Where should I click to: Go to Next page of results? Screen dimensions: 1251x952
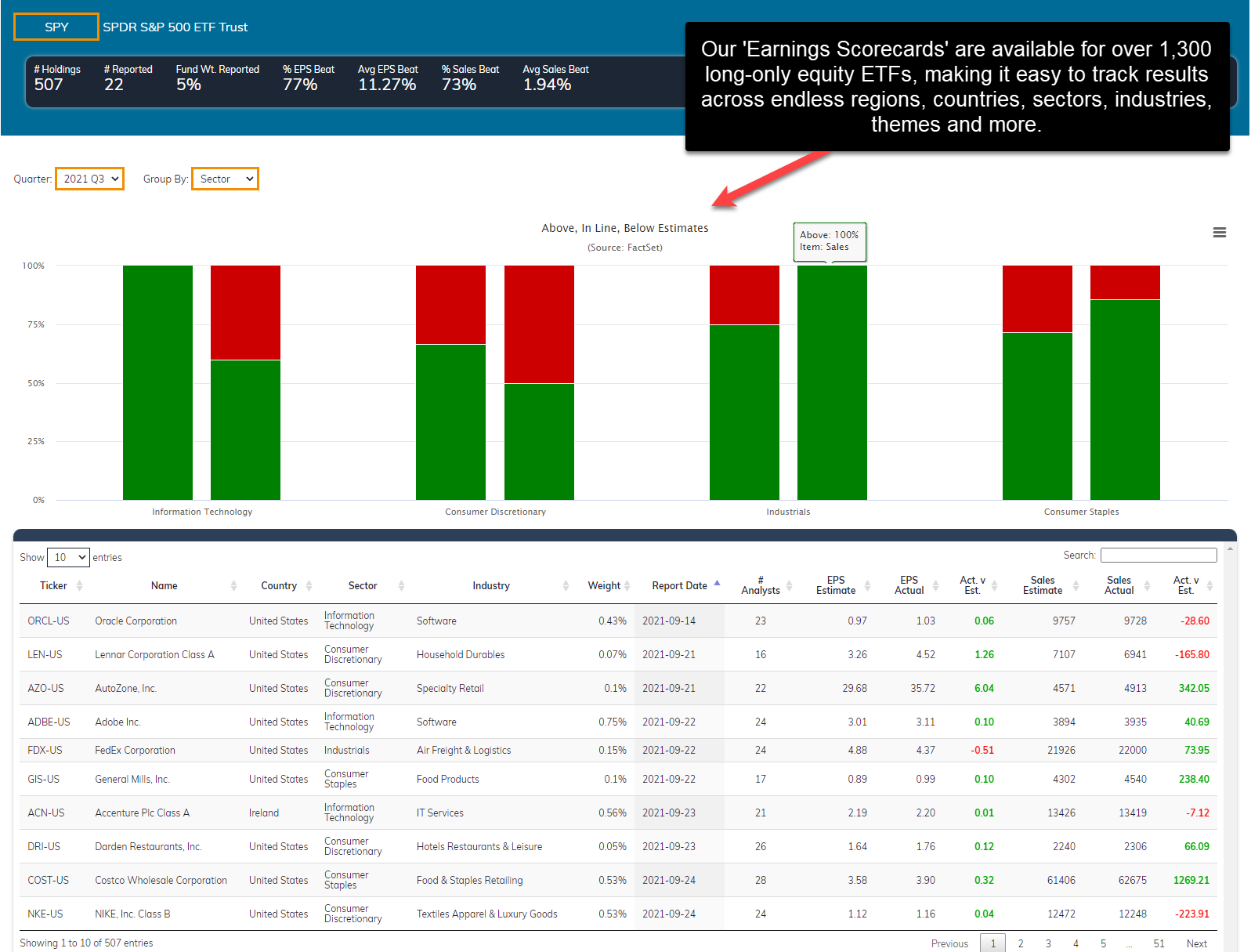coord(1196,943)
